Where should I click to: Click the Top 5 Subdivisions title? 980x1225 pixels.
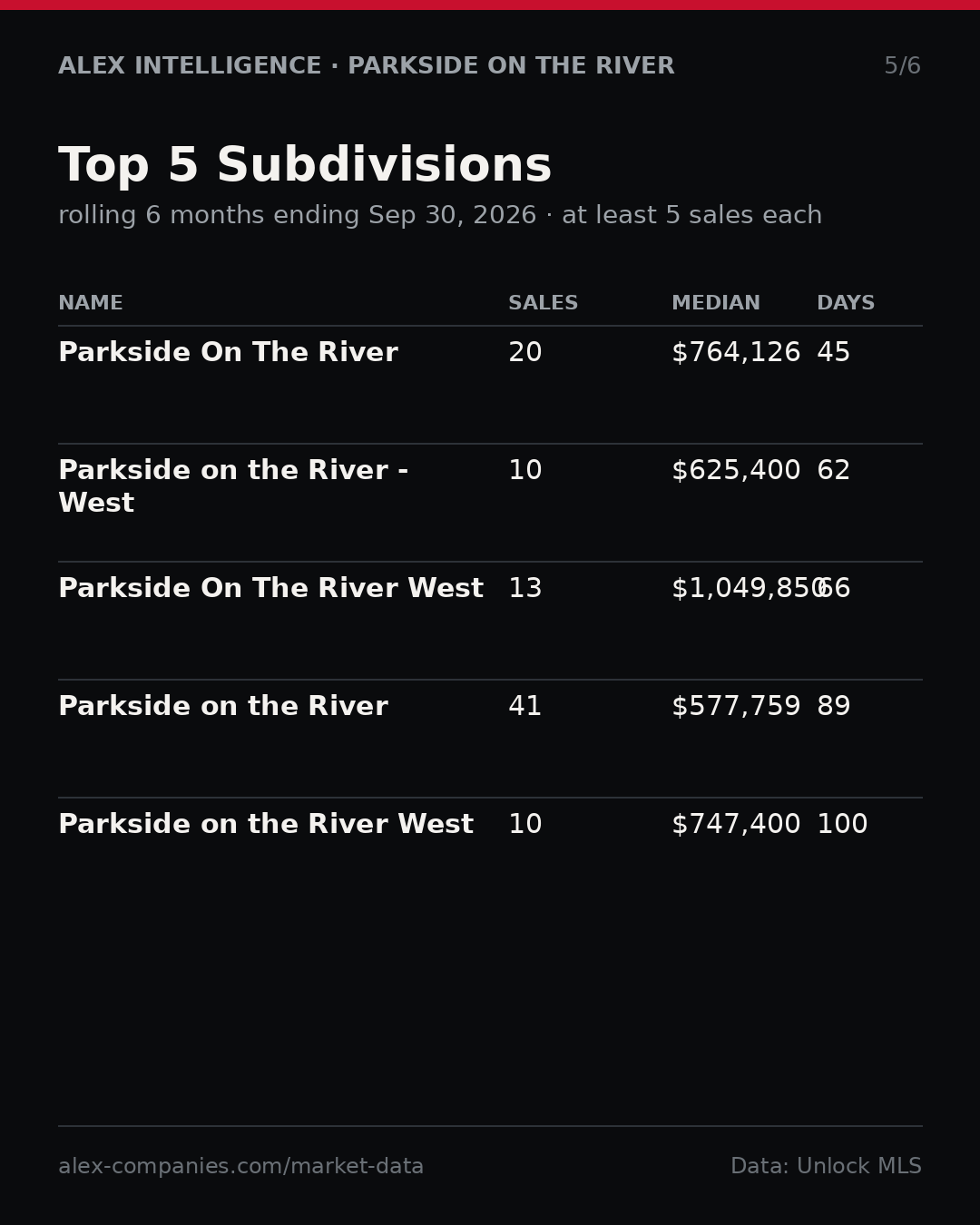[305, 167]
